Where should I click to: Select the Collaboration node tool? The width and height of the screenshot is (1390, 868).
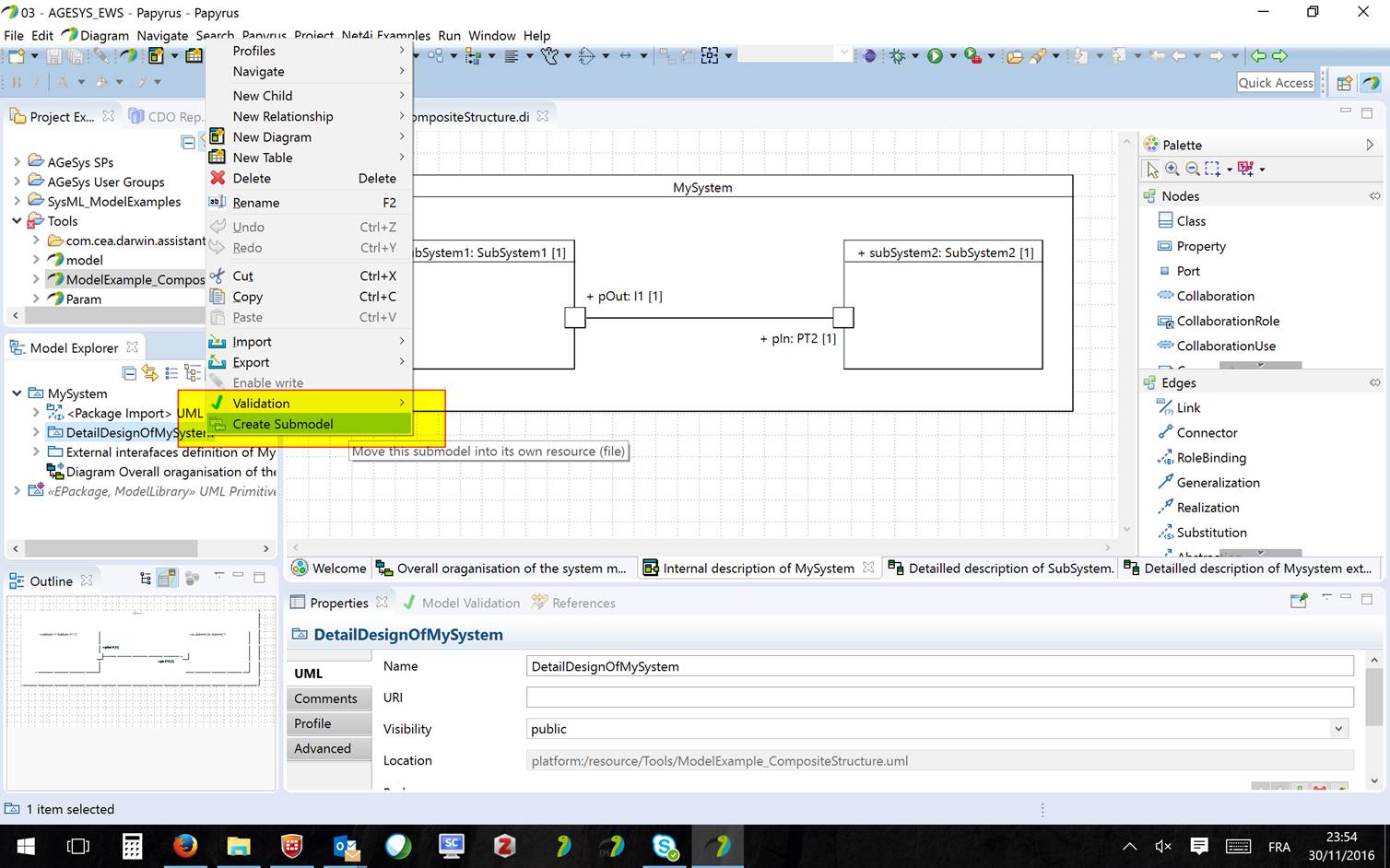point(1214,296)
